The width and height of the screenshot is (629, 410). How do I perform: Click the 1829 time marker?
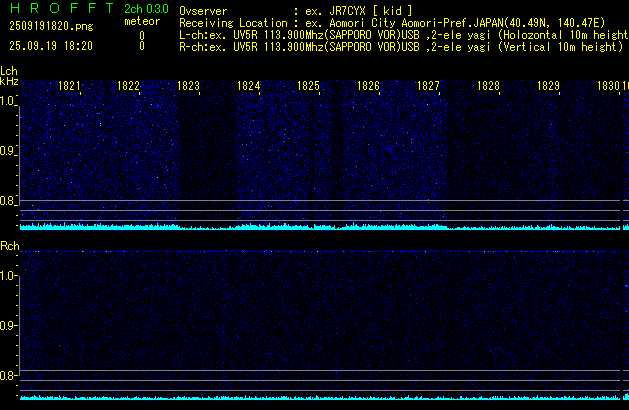[x=548, y=87]
